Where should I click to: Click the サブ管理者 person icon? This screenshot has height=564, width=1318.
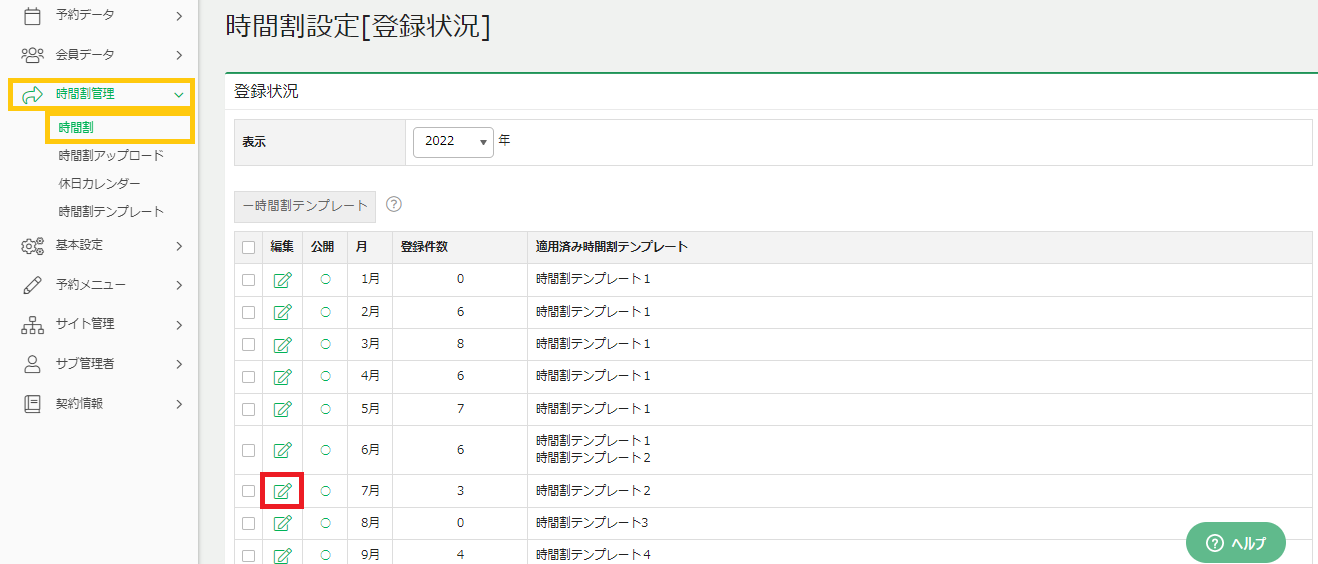[x=32, y=364]
